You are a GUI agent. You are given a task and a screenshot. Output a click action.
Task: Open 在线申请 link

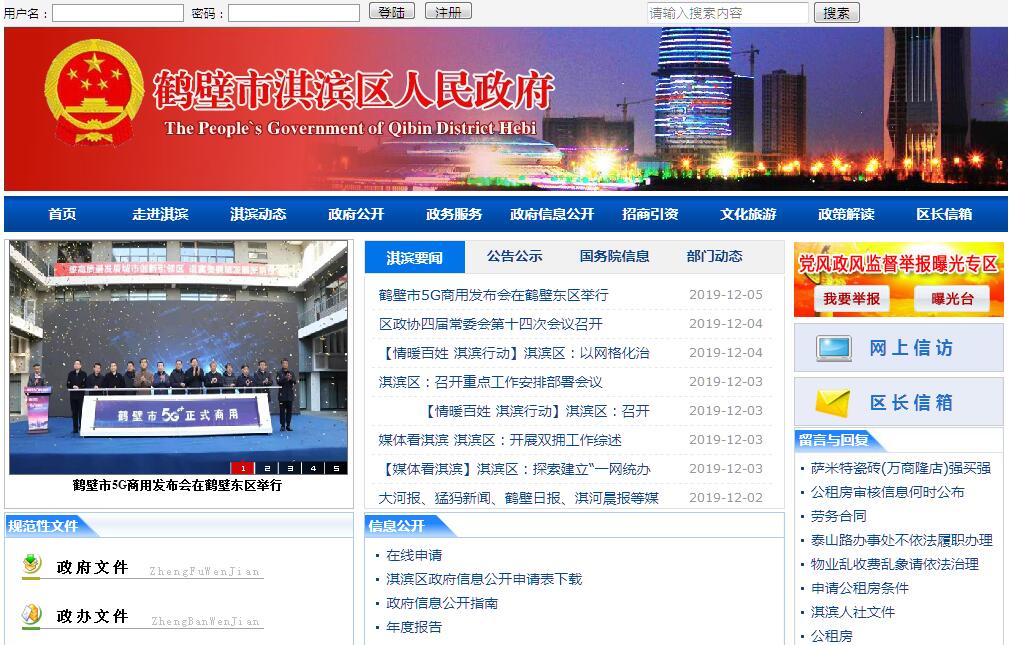coord(414,555)
